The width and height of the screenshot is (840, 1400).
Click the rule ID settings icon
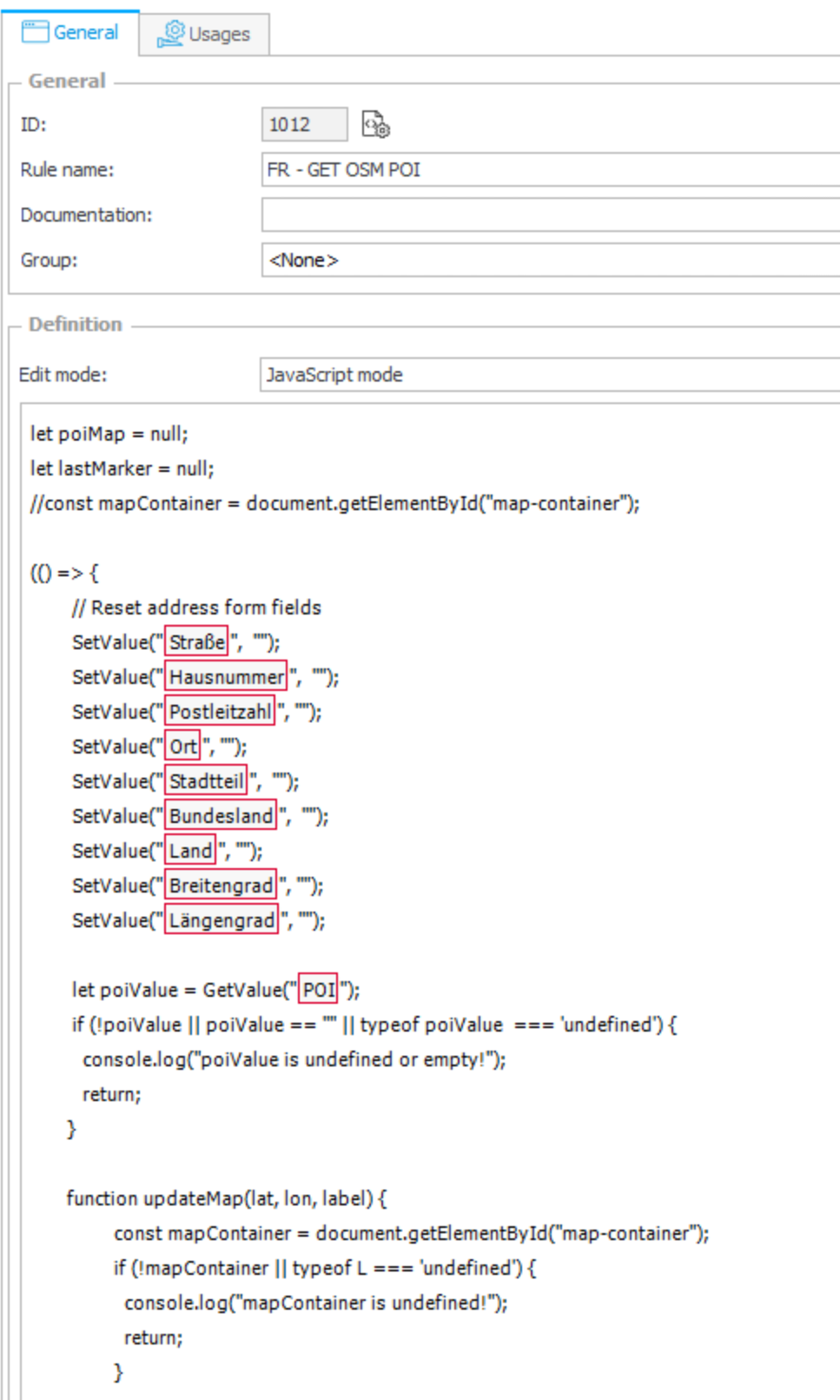click(375, 124)
